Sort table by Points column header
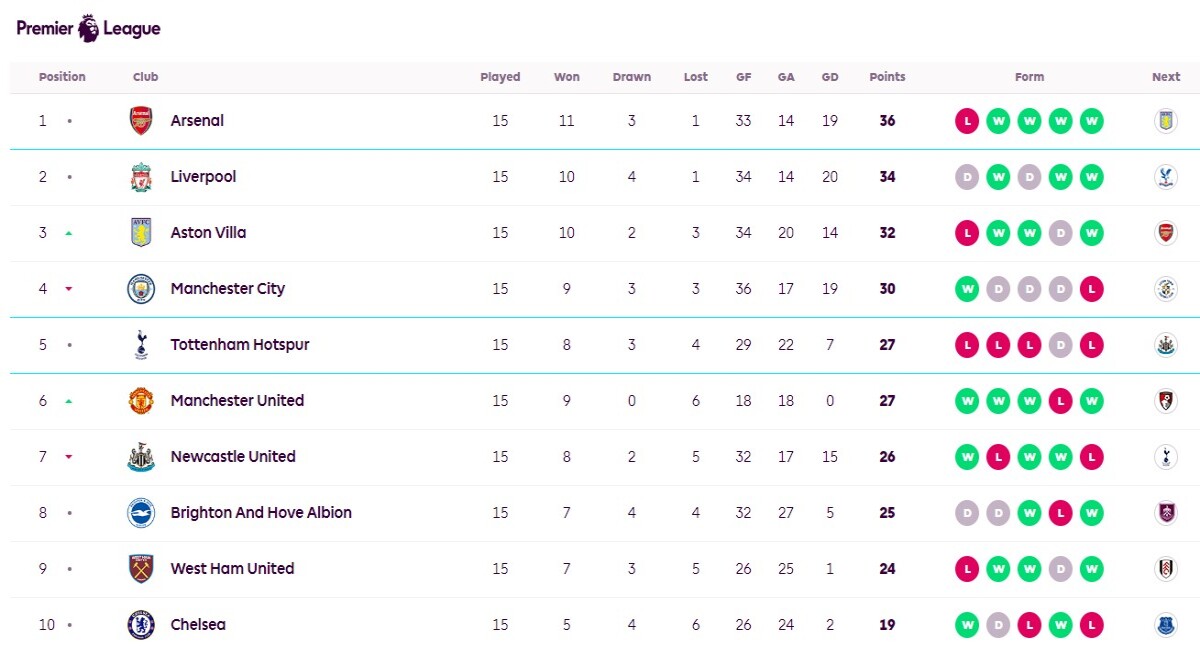 [887, 77]
